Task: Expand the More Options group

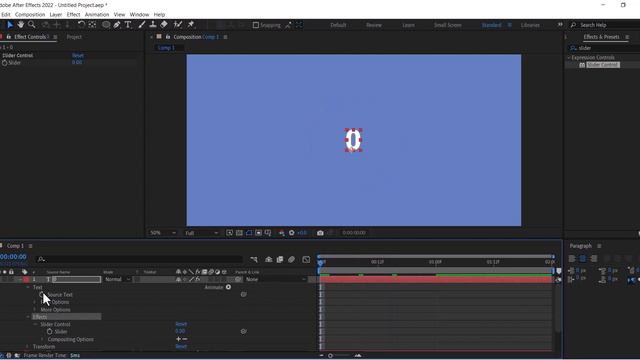Action: tap(35, 309)
